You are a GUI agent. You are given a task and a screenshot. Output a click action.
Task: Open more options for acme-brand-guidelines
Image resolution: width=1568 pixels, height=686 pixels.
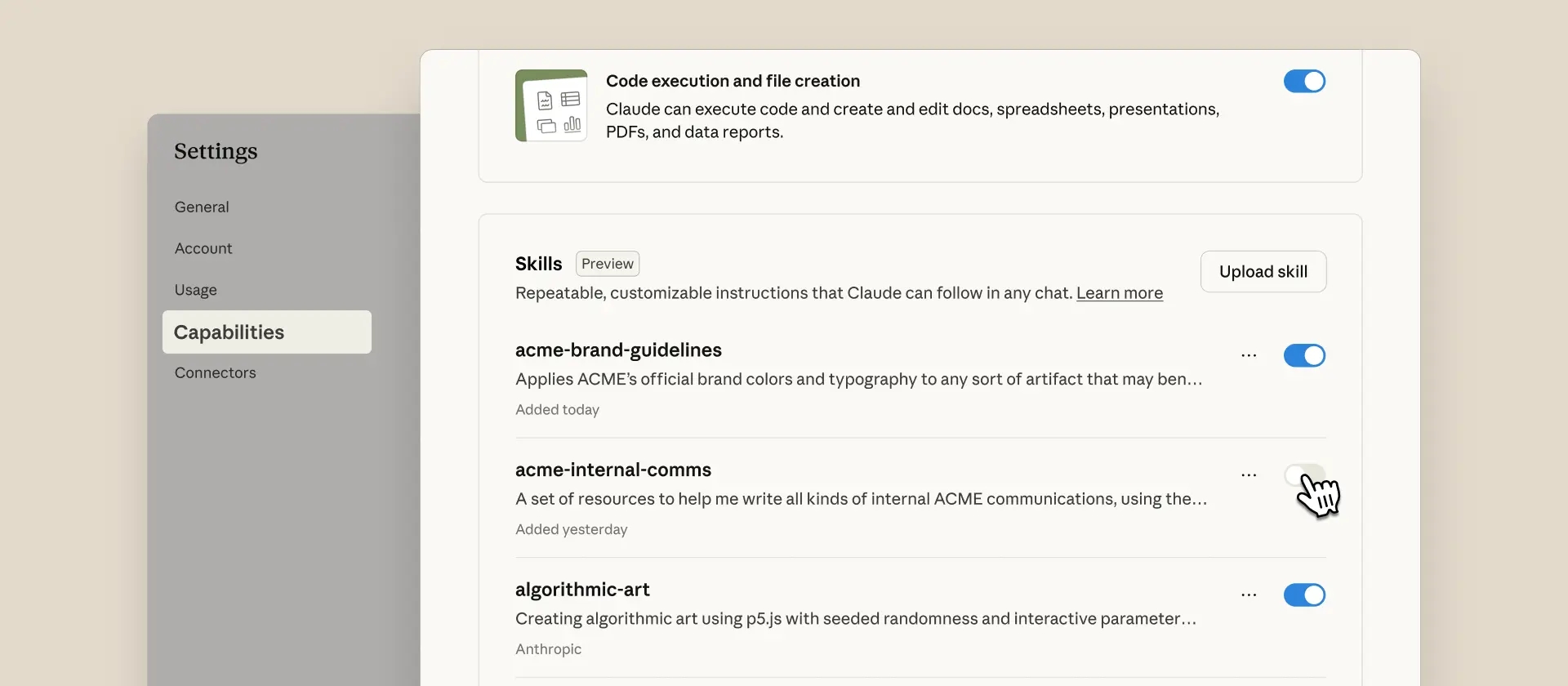[1249, 355]
